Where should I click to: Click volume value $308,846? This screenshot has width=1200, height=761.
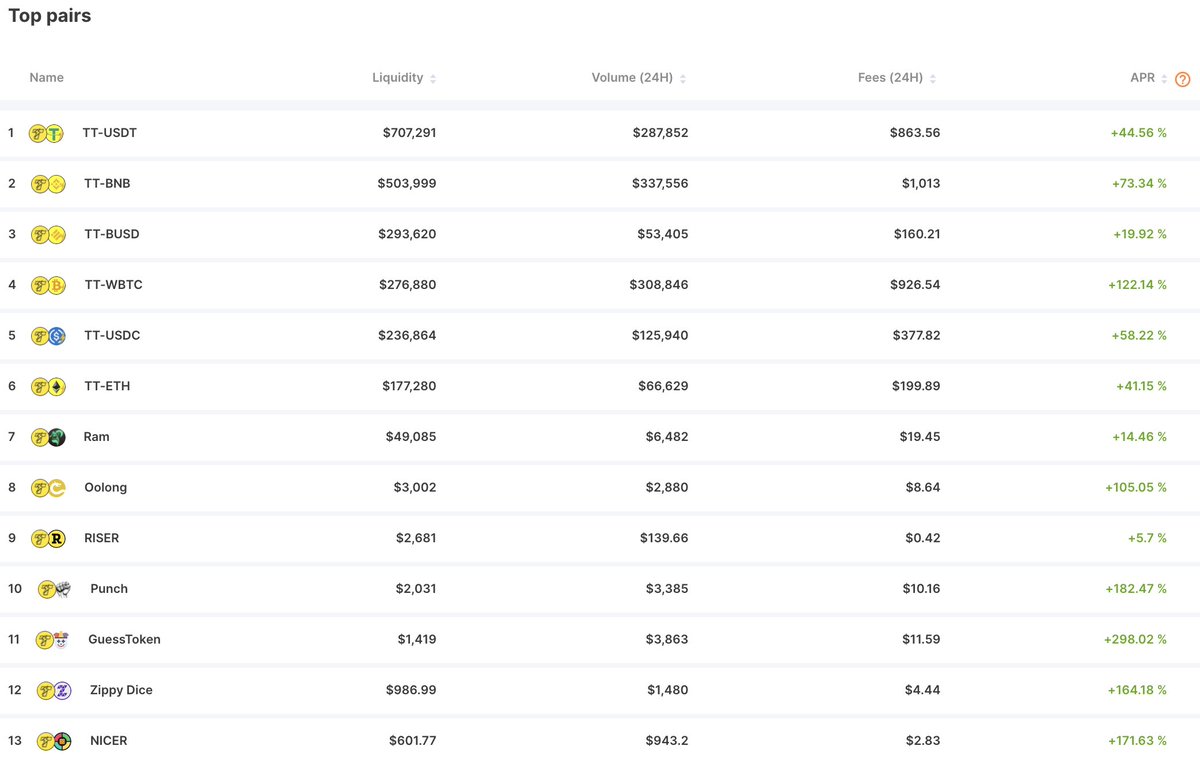(659, 285)
